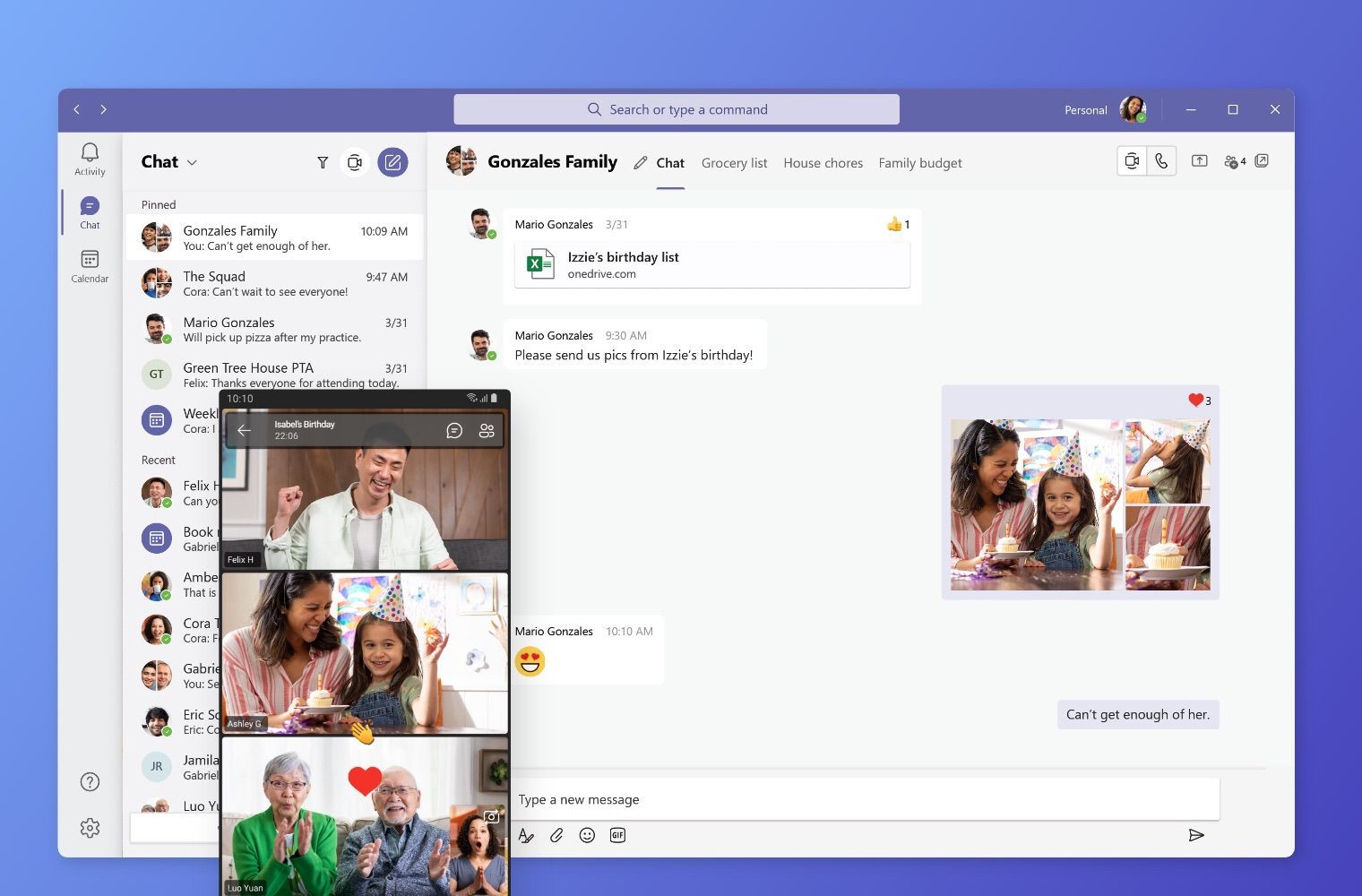Image resolution: width=1362 pixels, height=896 pixels.
Task: Open the GIF picker below the message box
Action: [617, 835]
